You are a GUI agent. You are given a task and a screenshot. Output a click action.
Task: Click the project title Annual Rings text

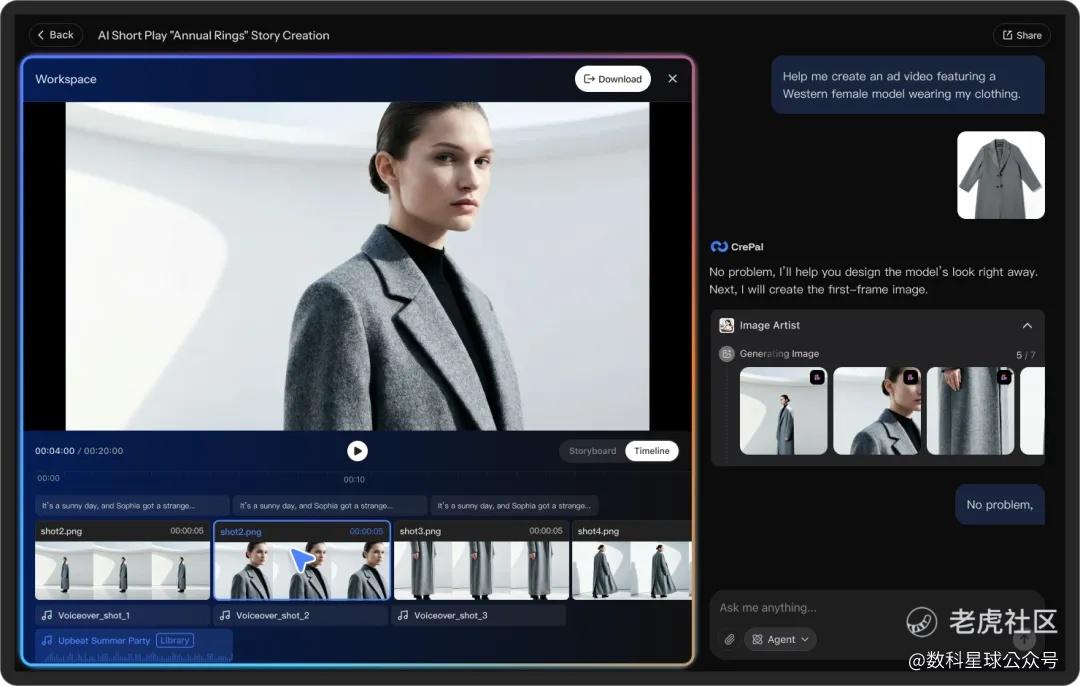[x=214, y=35]
